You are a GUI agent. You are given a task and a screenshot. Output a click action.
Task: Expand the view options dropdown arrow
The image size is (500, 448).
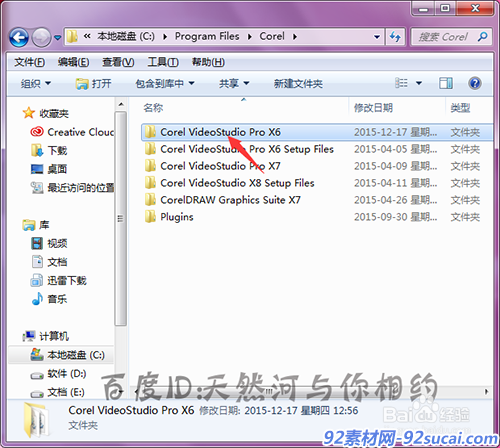click(x=419, y=83)
